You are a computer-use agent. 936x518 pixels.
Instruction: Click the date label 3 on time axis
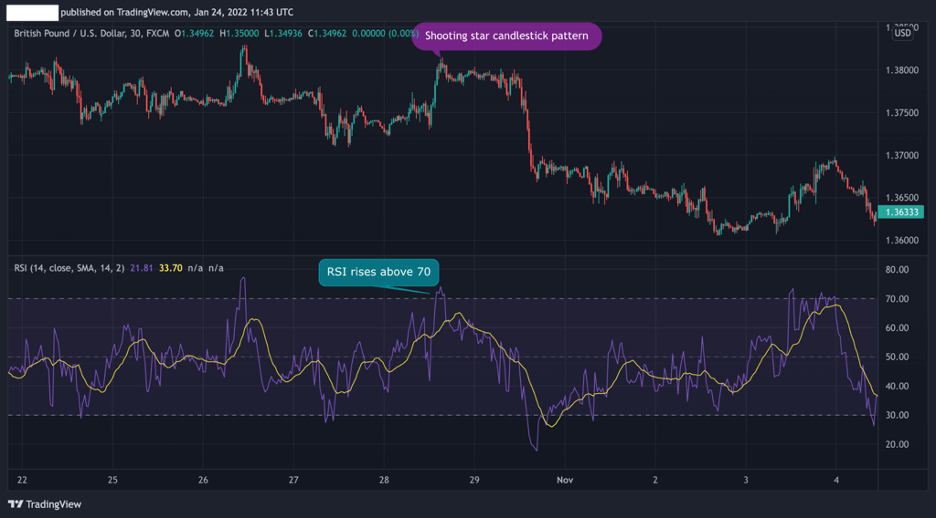point(746,480)
